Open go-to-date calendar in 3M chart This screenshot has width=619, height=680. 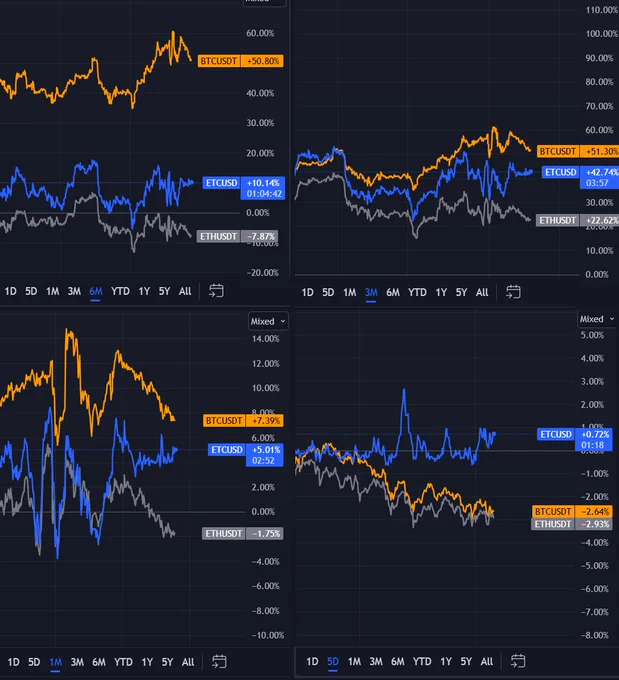point(513,292)
